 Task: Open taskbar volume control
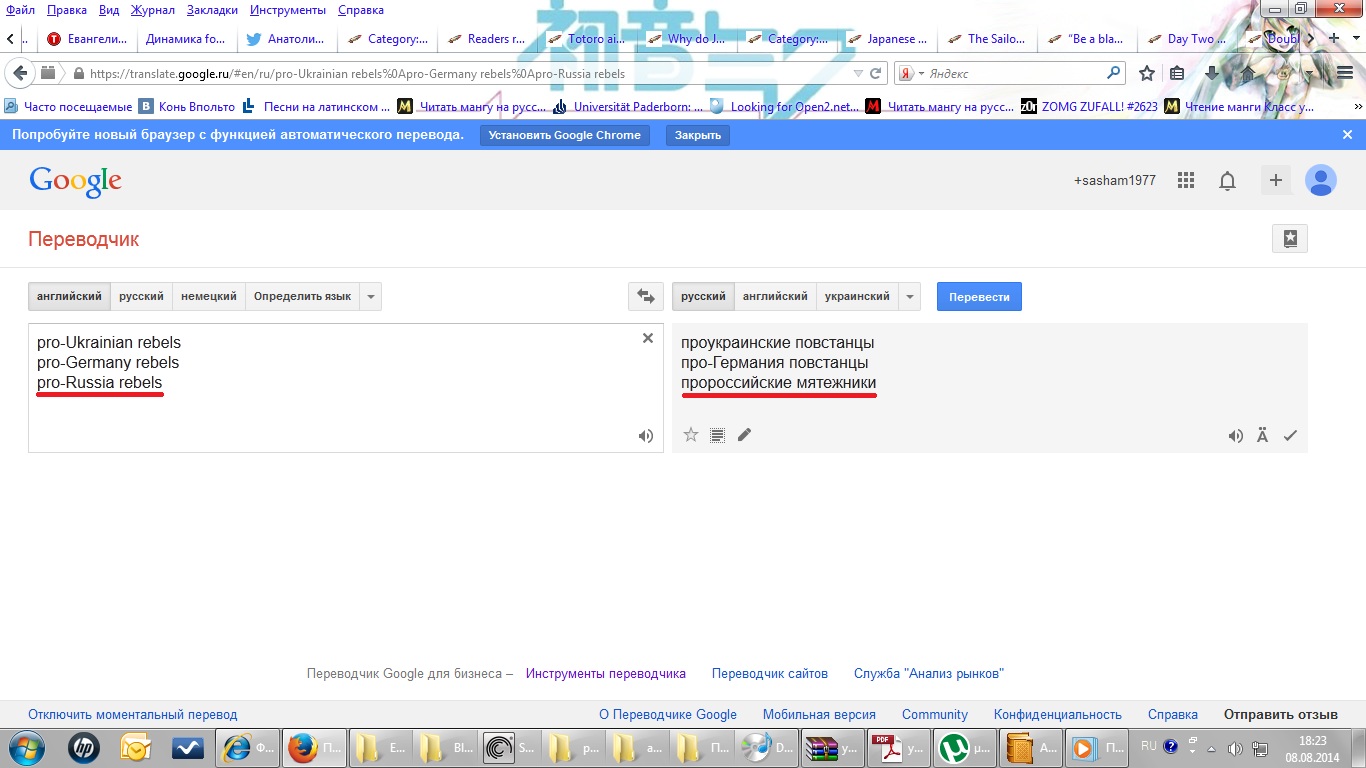[1234, 749]
